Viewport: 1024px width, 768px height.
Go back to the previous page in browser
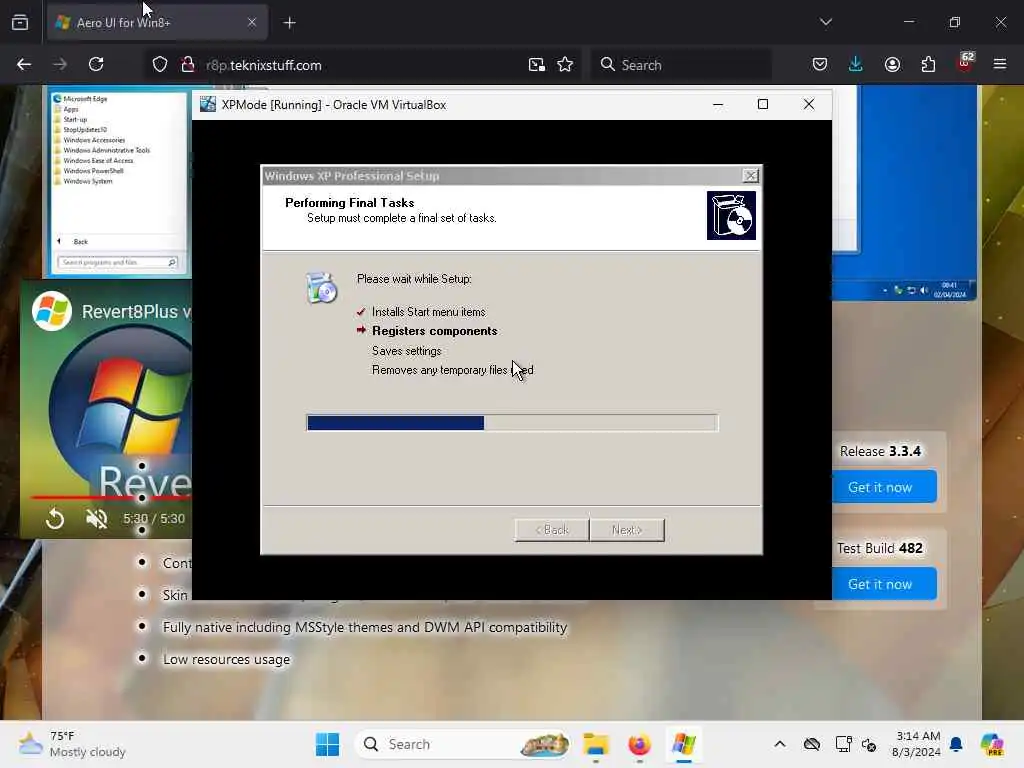coord(24,64)
